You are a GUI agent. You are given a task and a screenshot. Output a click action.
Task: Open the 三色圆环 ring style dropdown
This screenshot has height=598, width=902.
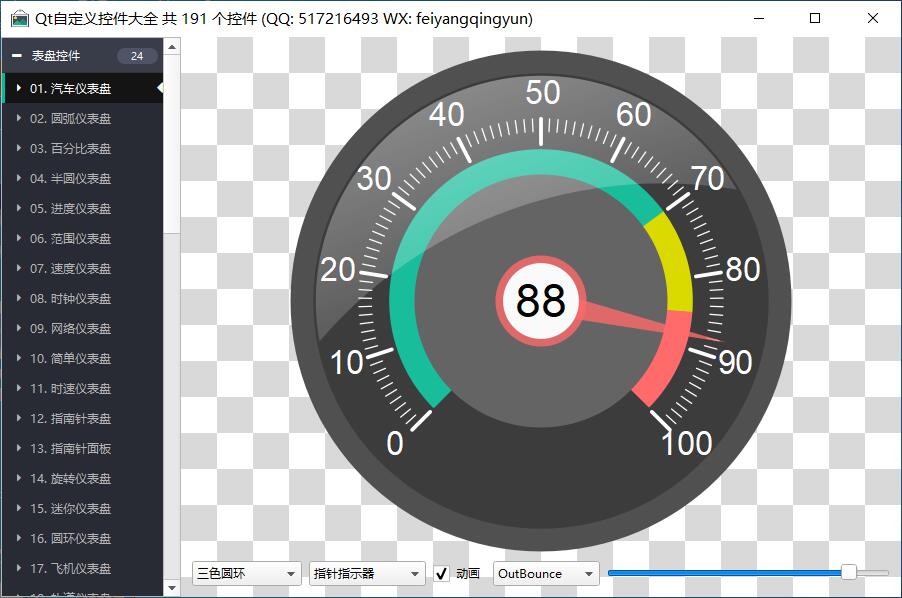[247, 574]
